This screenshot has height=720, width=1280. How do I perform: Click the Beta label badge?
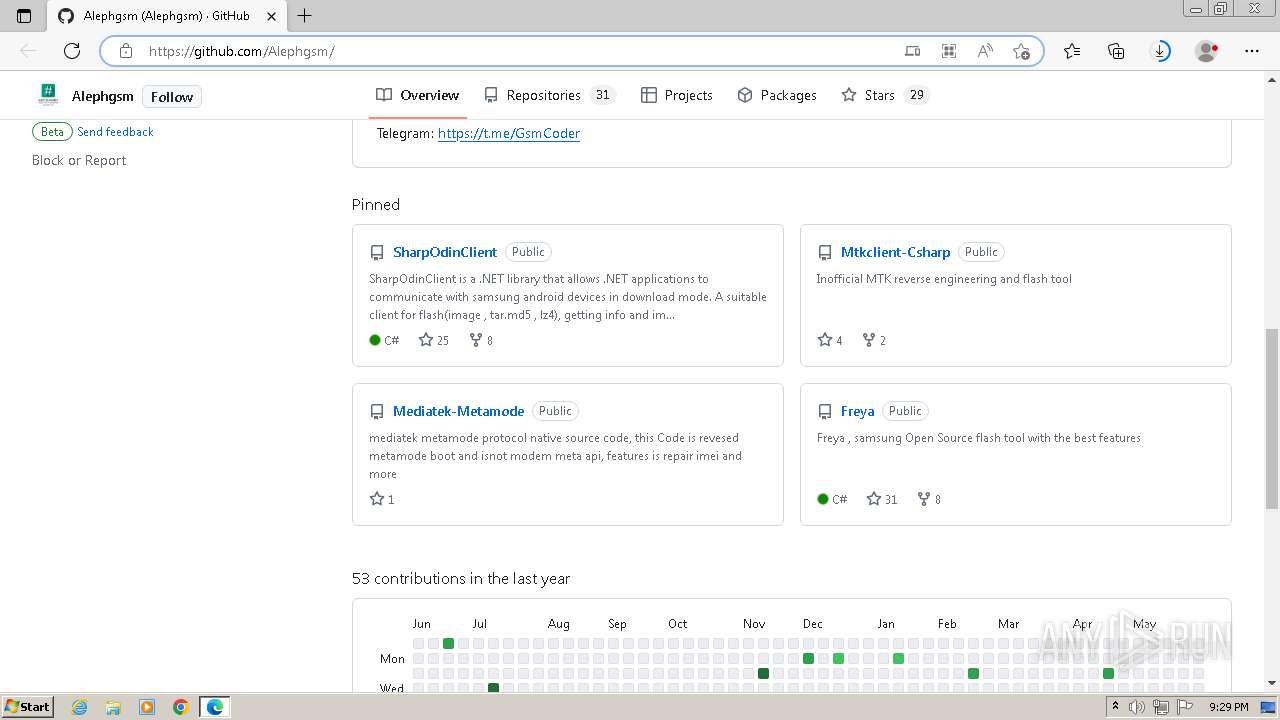click(52, 132)
